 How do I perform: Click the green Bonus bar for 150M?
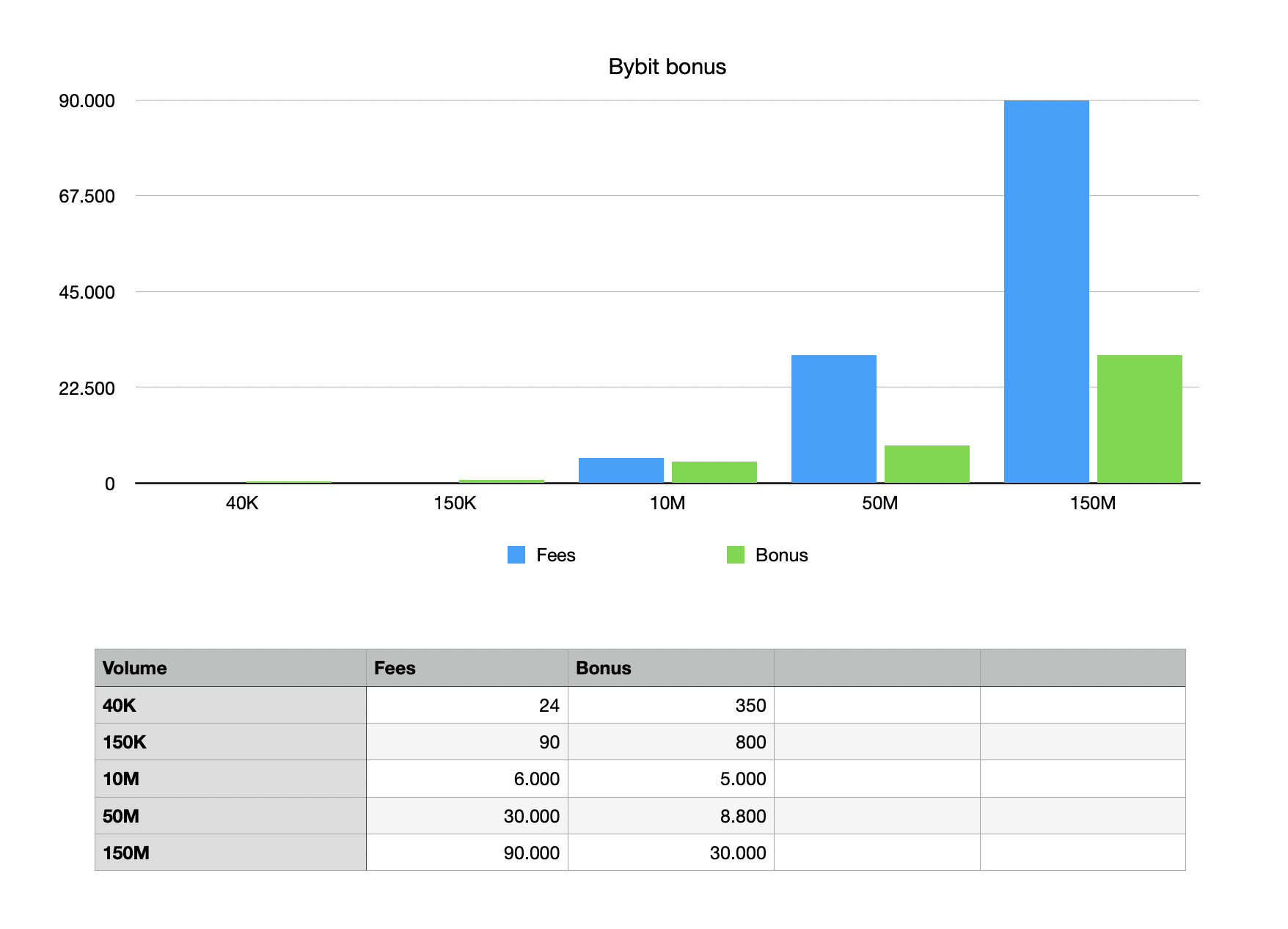[x=1139, y=419]
